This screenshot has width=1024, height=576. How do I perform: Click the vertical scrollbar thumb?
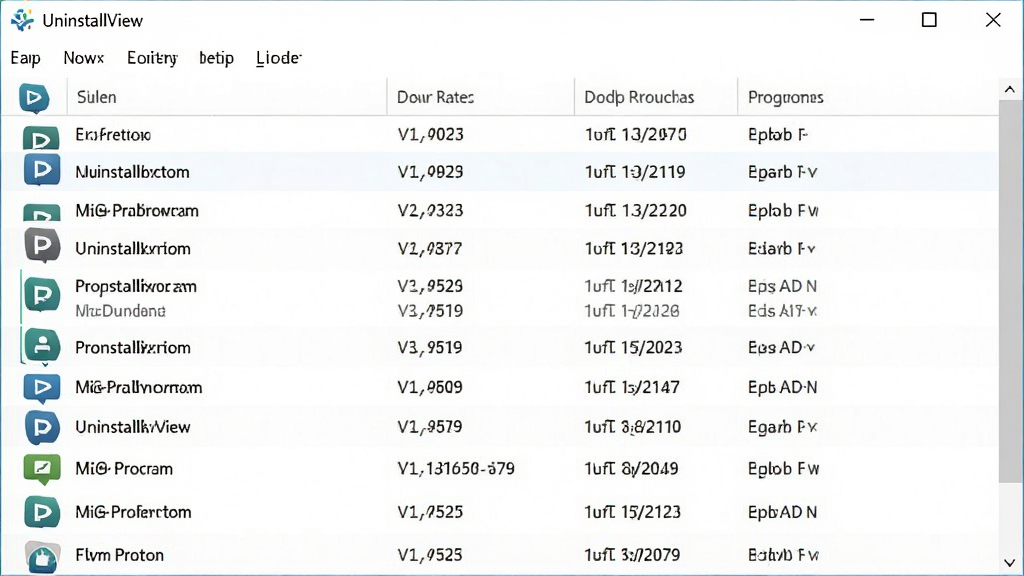coord(1010,293)
